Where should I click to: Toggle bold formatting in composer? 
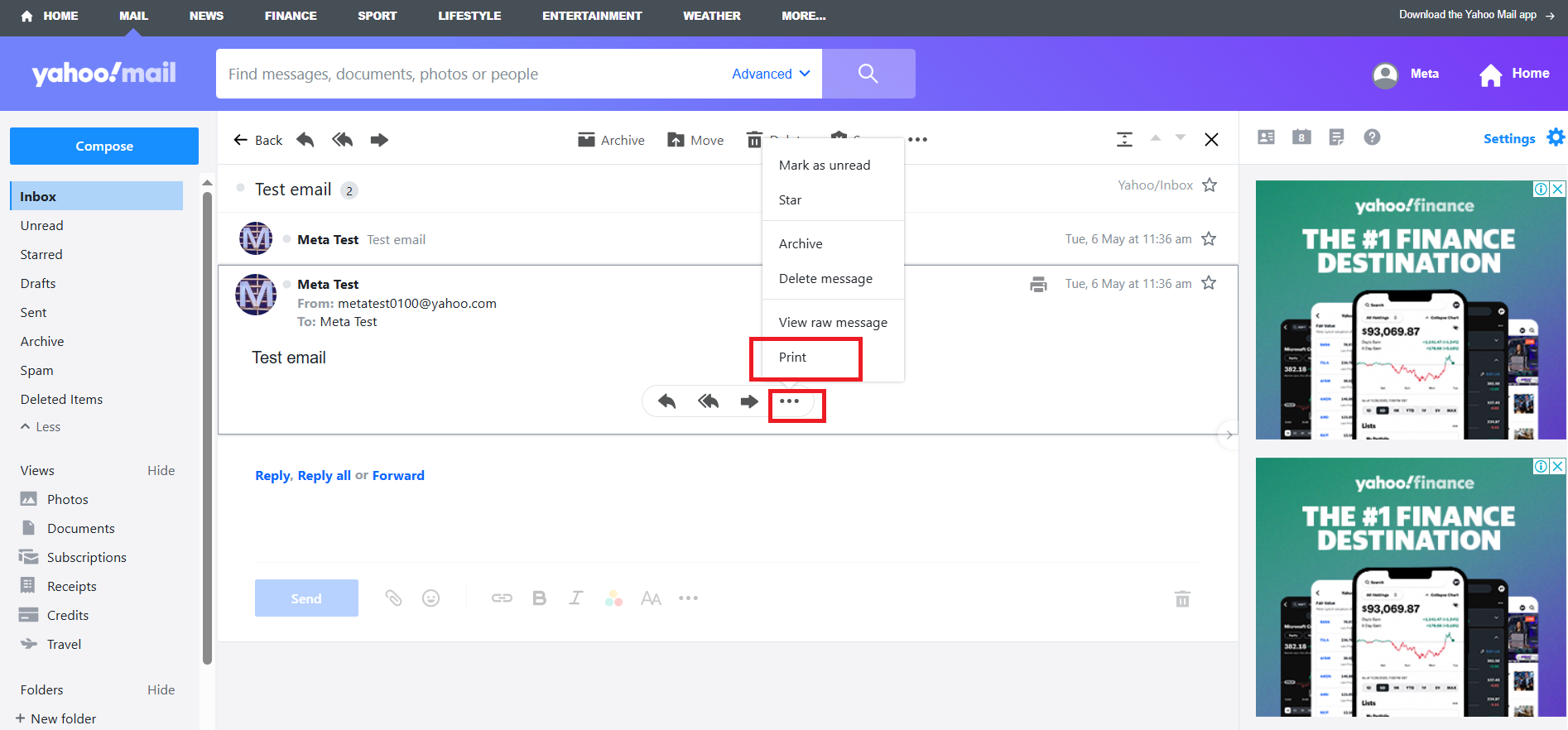click(539, 598)
